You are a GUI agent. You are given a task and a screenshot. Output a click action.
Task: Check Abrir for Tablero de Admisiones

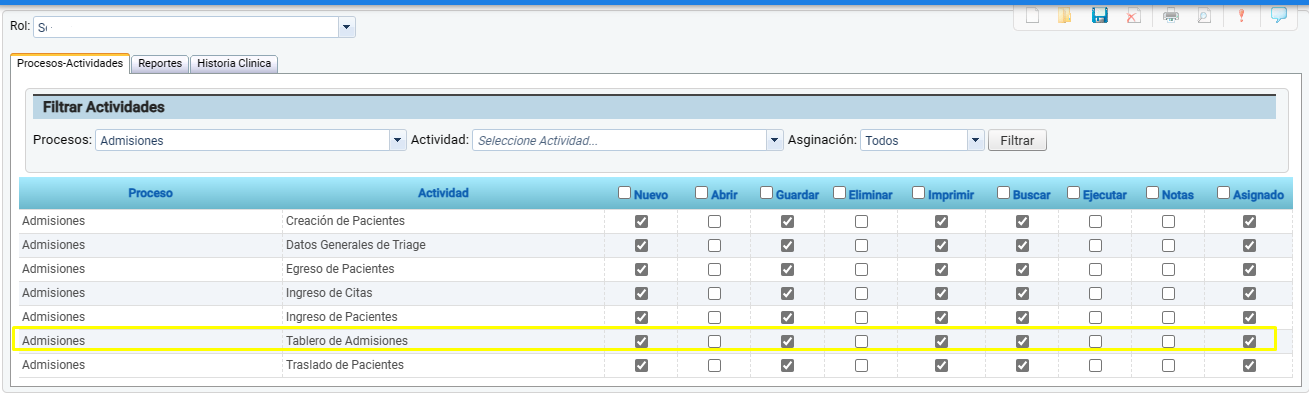point(714,341)
